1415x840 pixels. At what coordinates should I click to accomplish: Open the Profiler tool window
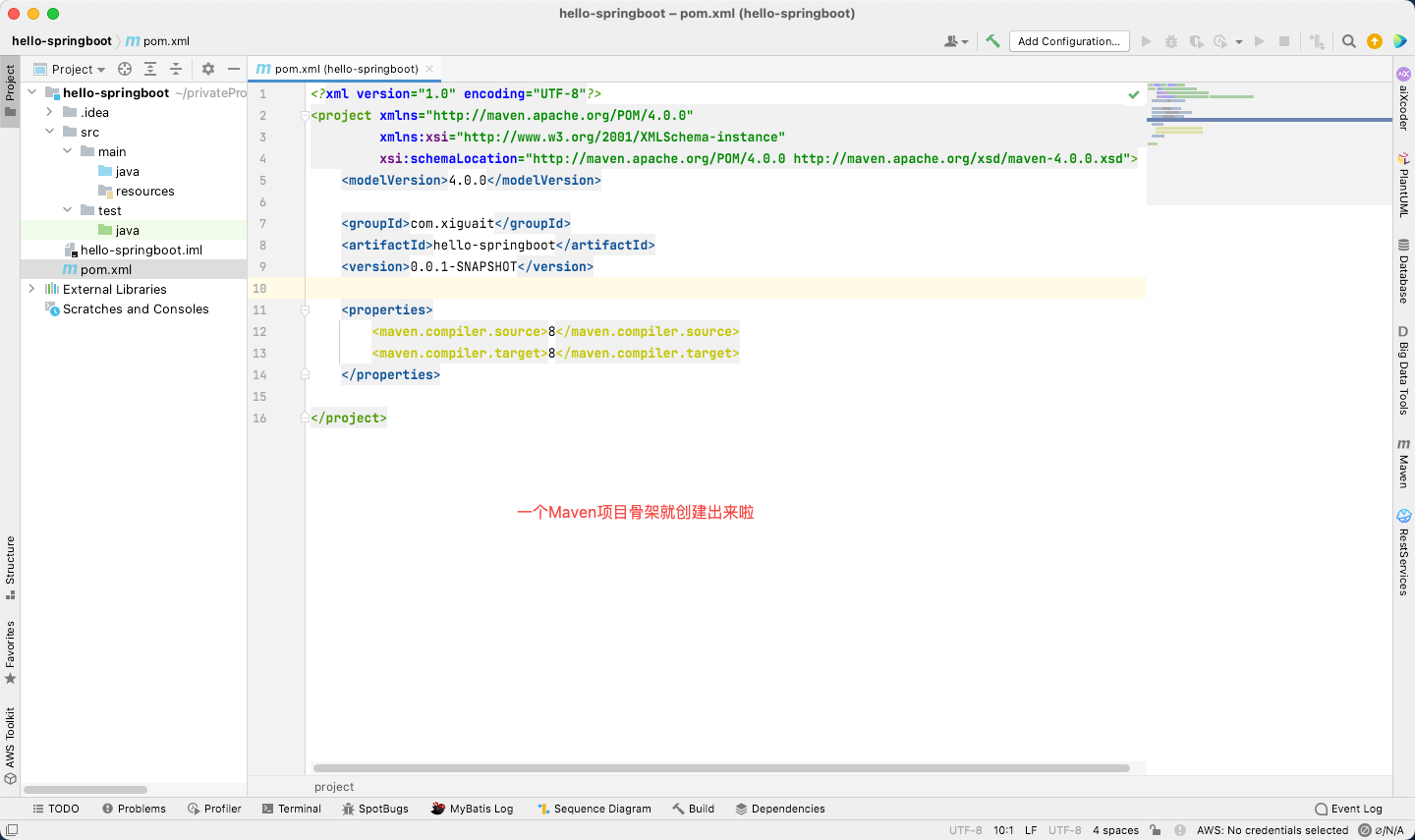pos(214,809)
